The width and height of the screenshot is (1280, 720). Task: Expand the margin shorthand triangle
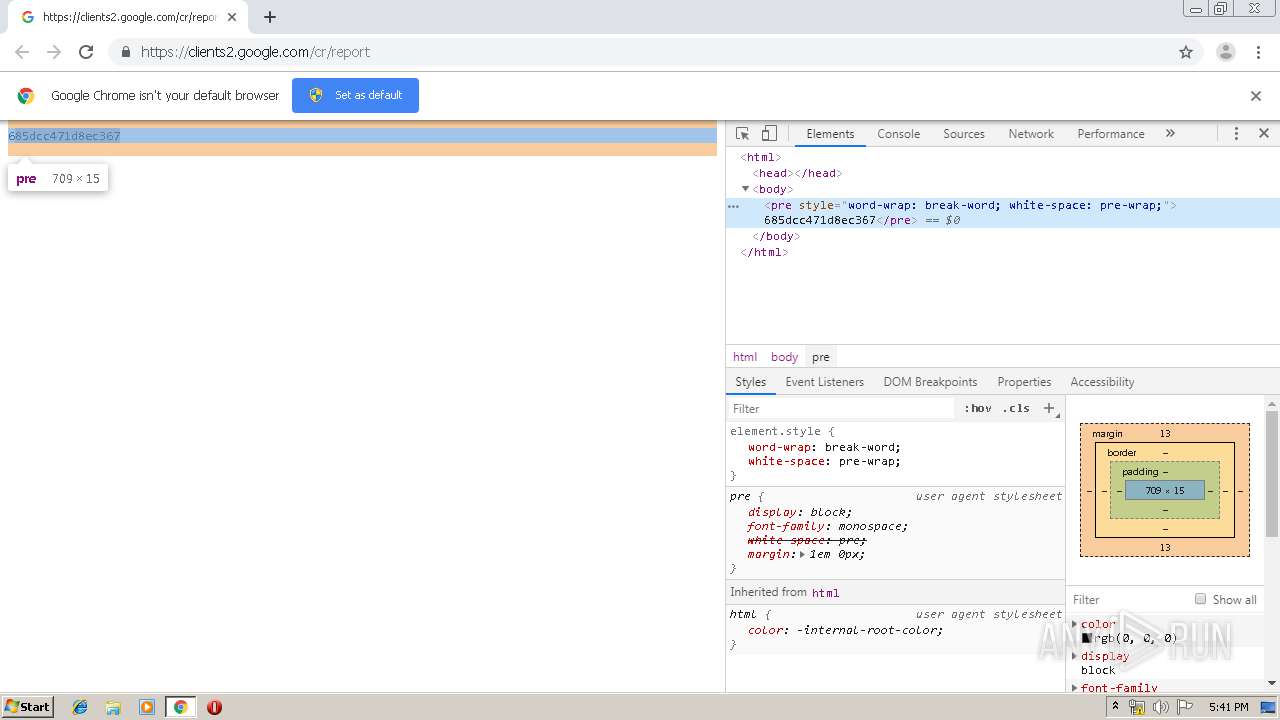(x=802, y=554)
